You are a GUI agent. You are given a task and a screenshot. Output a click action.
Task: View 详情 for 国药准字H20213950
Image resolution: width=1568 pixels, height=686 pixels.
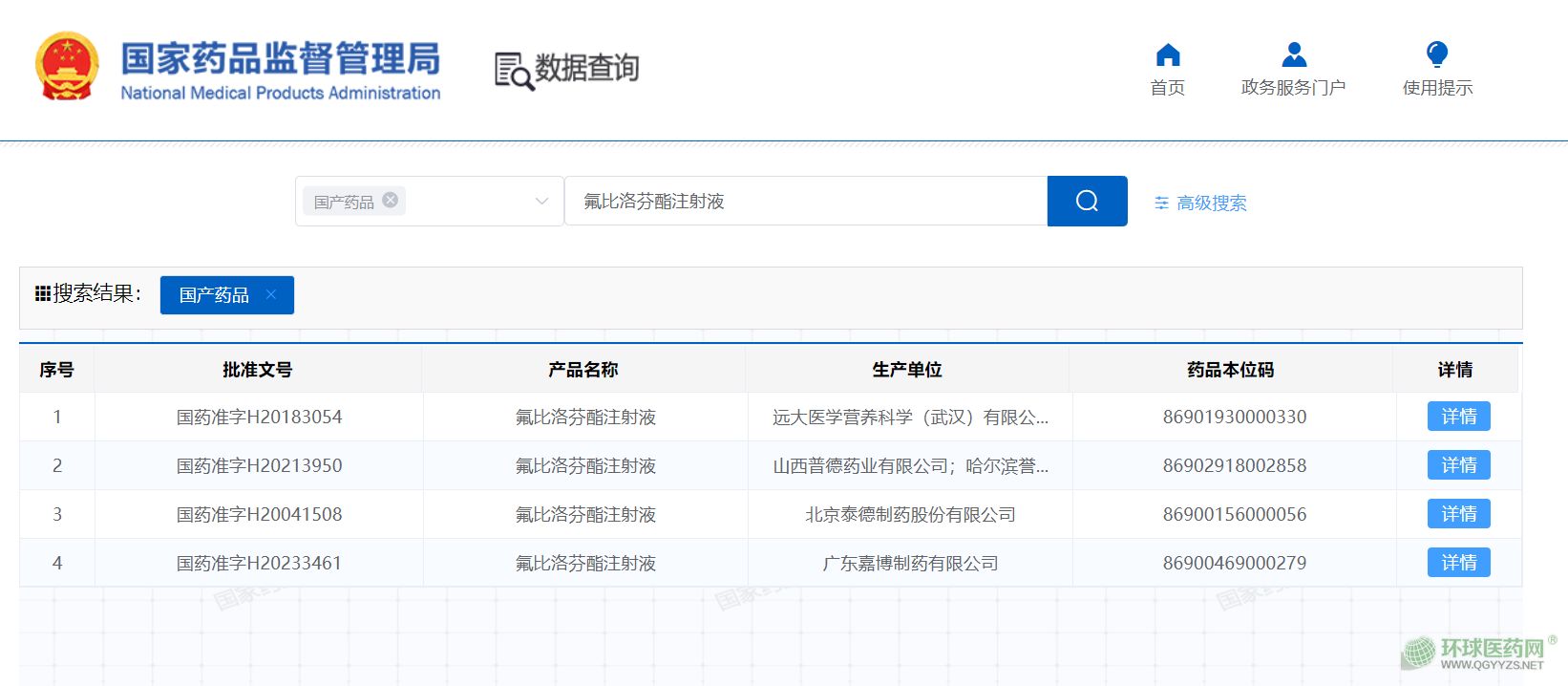click(1458, 465)
